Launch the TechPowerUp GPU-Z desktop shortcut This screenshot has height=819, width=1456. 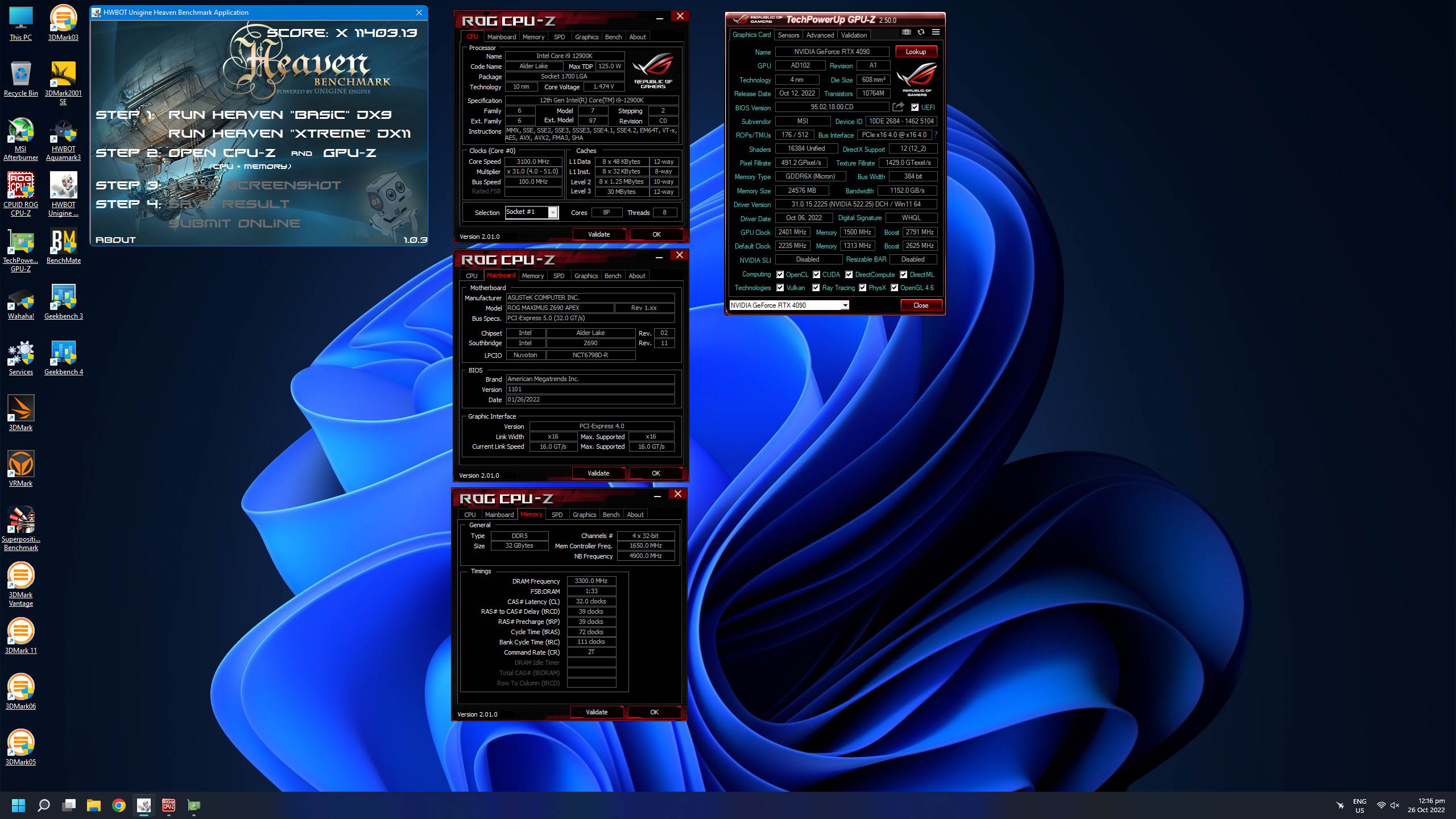[x=20, y=250]
